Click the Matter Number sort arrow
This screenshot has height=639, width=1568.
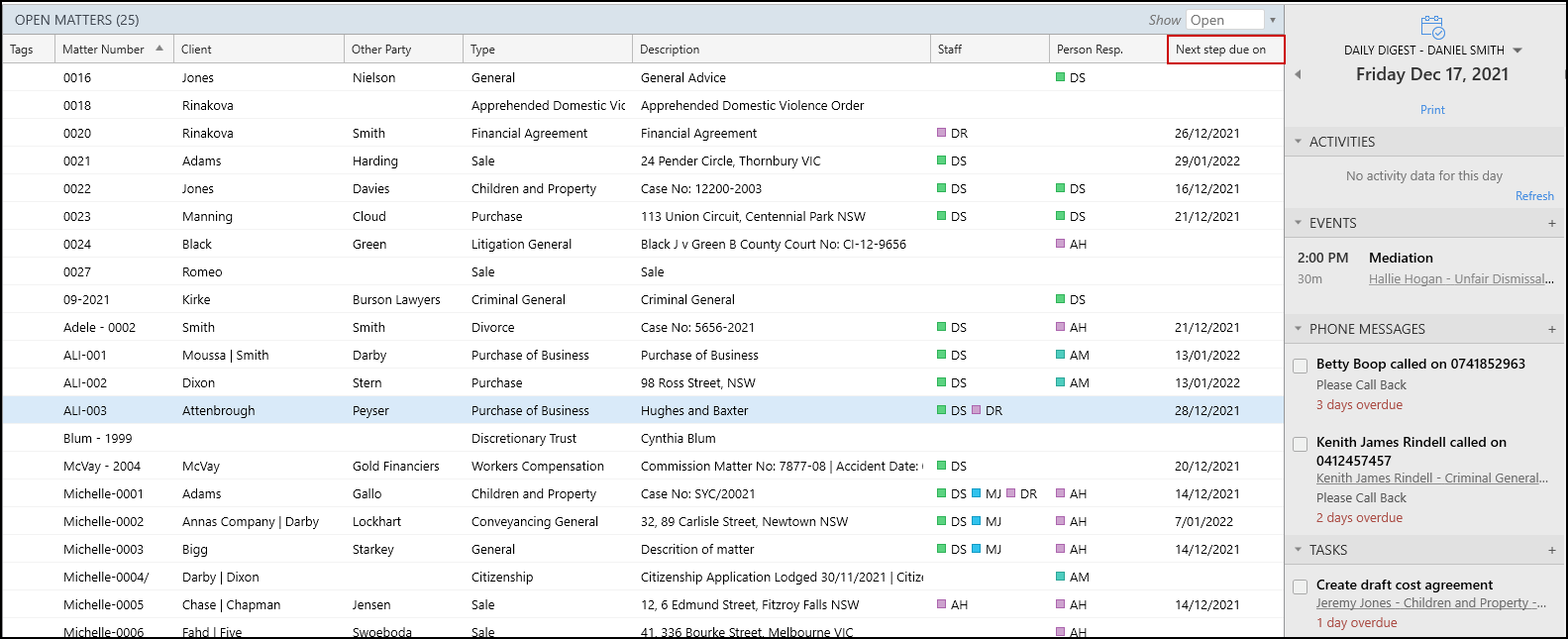159,49
